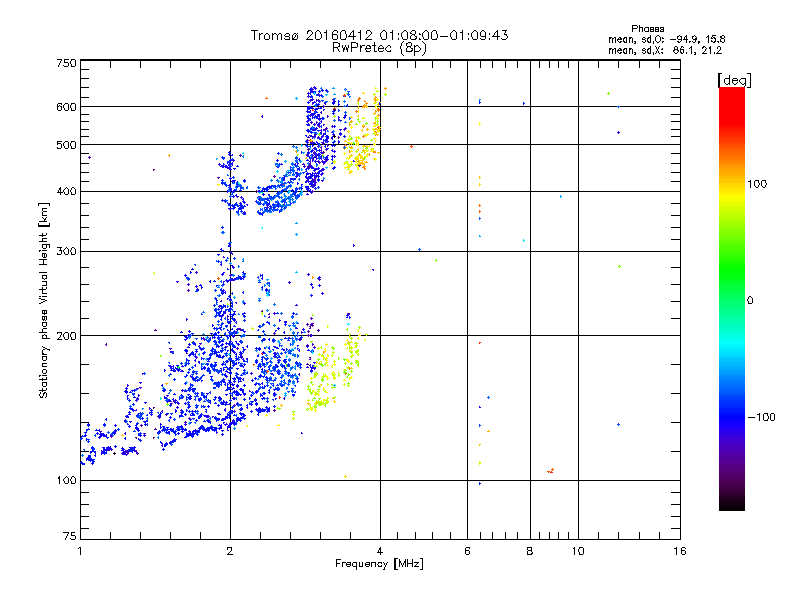Click the colorbar label '0'
This screenshot has height=600, width=800.
tap(750, 301)
